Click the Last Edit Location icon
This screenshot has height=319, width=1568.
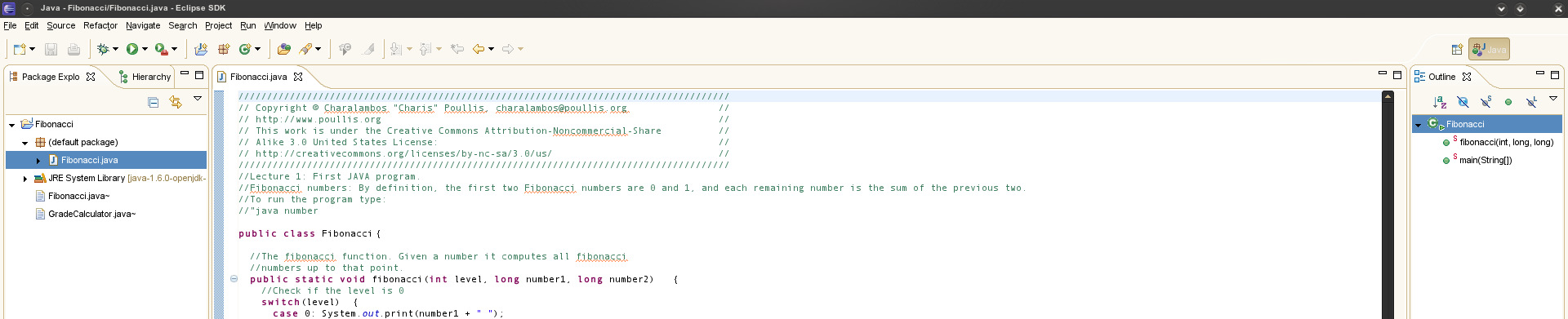click(x=457, y=49)
